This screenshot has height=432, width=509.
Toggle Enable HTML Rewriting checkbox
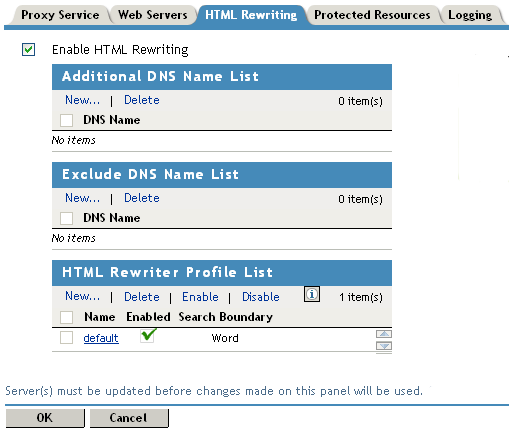[28, 50]
